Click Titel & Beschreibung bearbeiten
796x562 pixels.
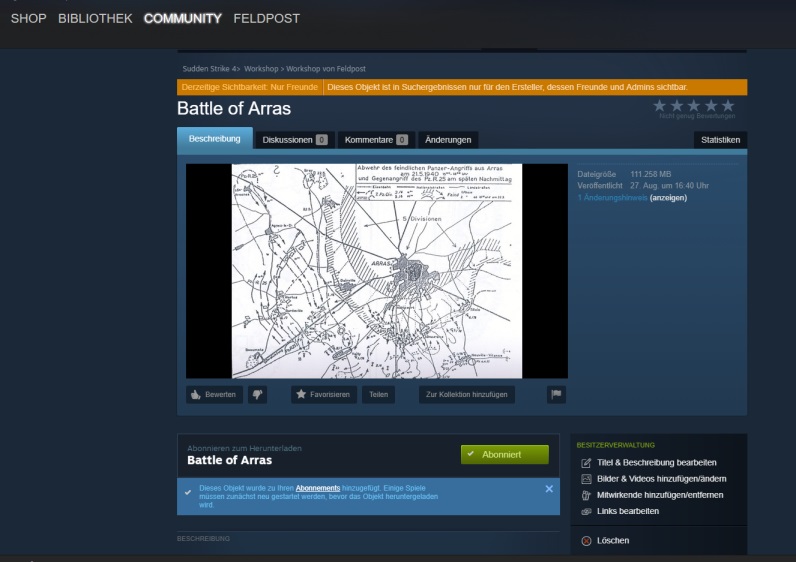click(x=656, y=462)
